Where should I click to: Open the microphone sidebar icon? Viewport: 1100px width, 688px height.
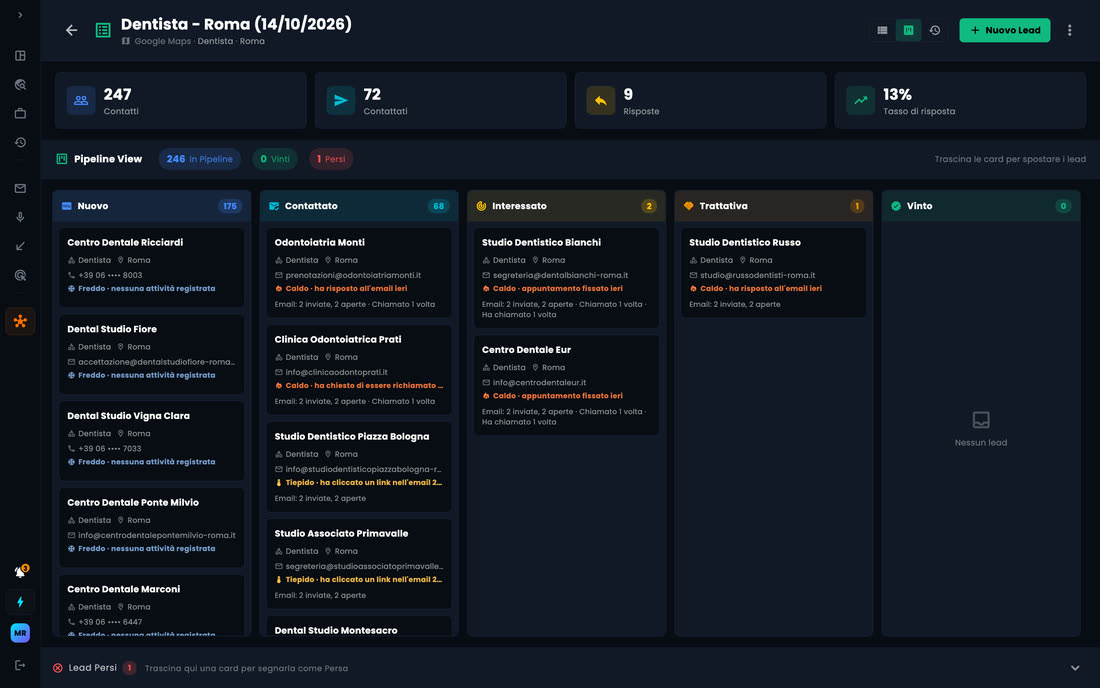tap(20, 217)
